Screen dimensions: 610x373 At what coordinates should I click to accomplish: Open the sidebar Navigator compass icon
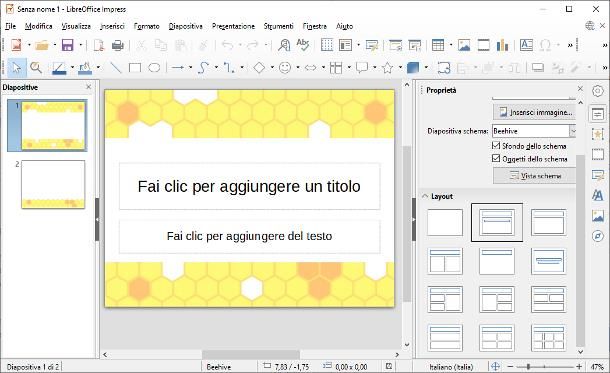coord(598,236)
